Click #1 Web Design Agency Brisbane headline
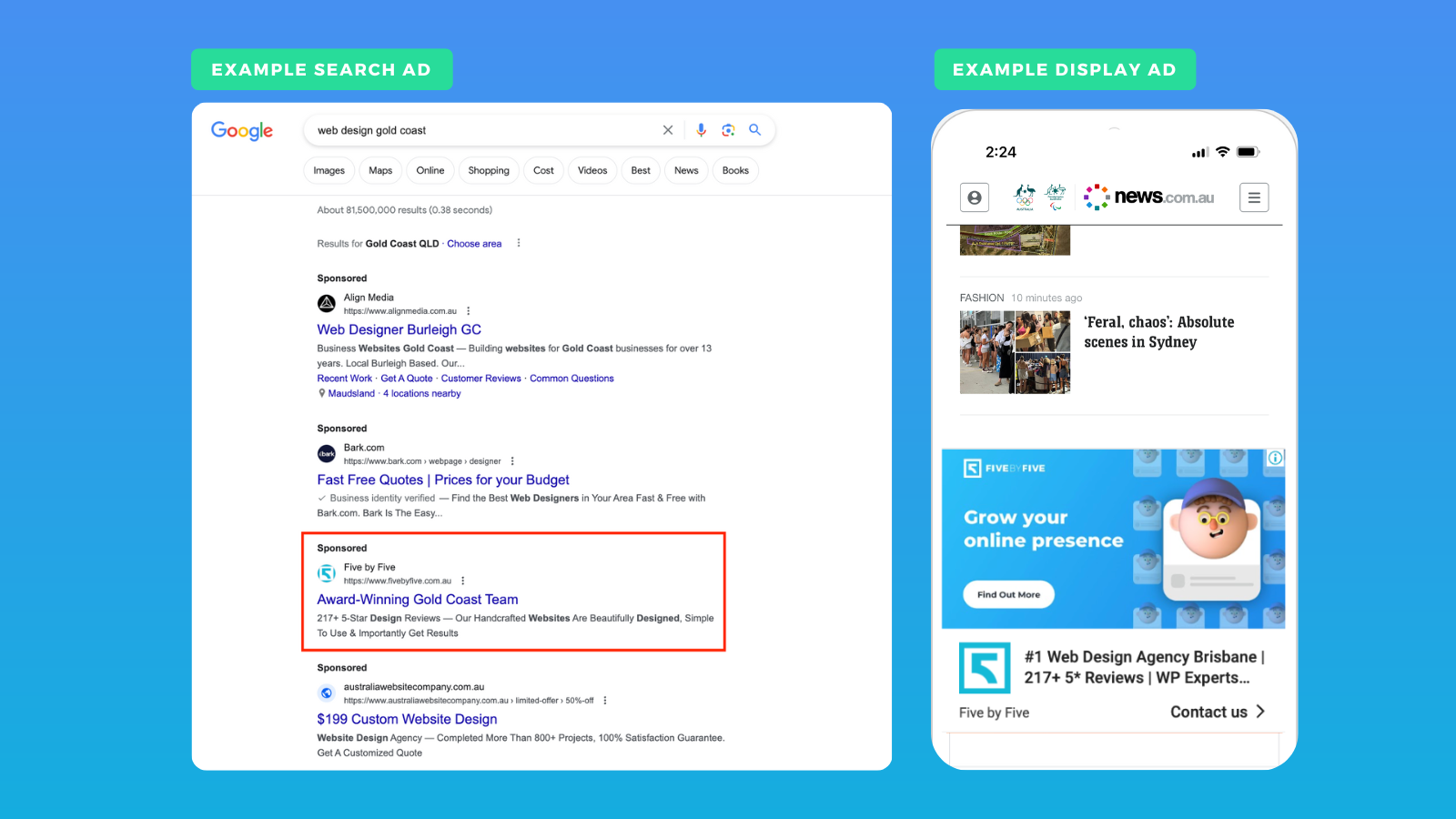This screenshot has width=1456, height=819. tap(1144, 667)
